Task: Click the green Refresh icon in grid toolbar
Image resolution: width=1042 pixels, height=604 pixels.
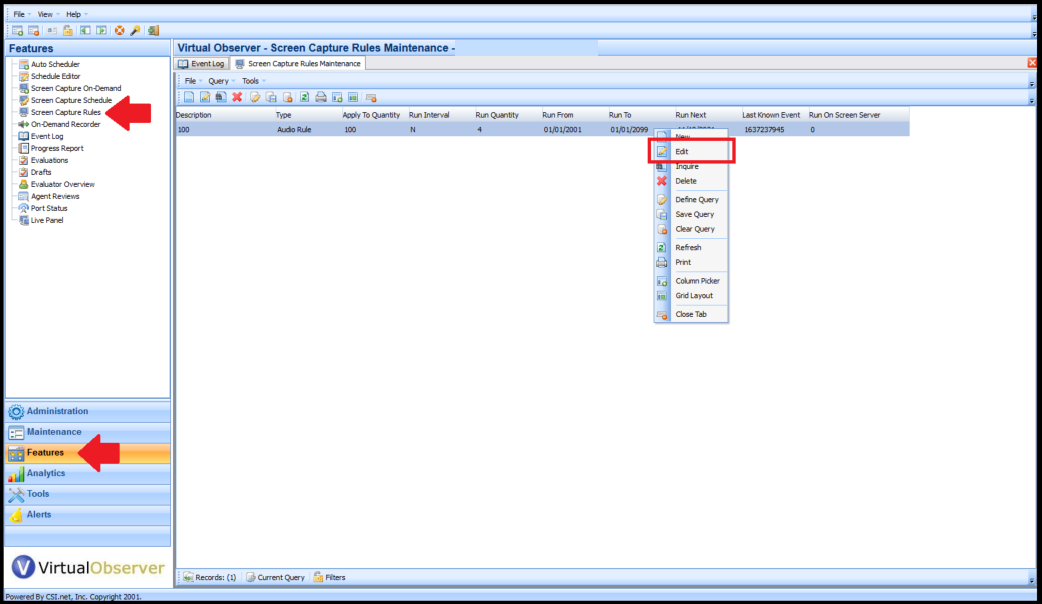Action: click(x=304, y=98)
